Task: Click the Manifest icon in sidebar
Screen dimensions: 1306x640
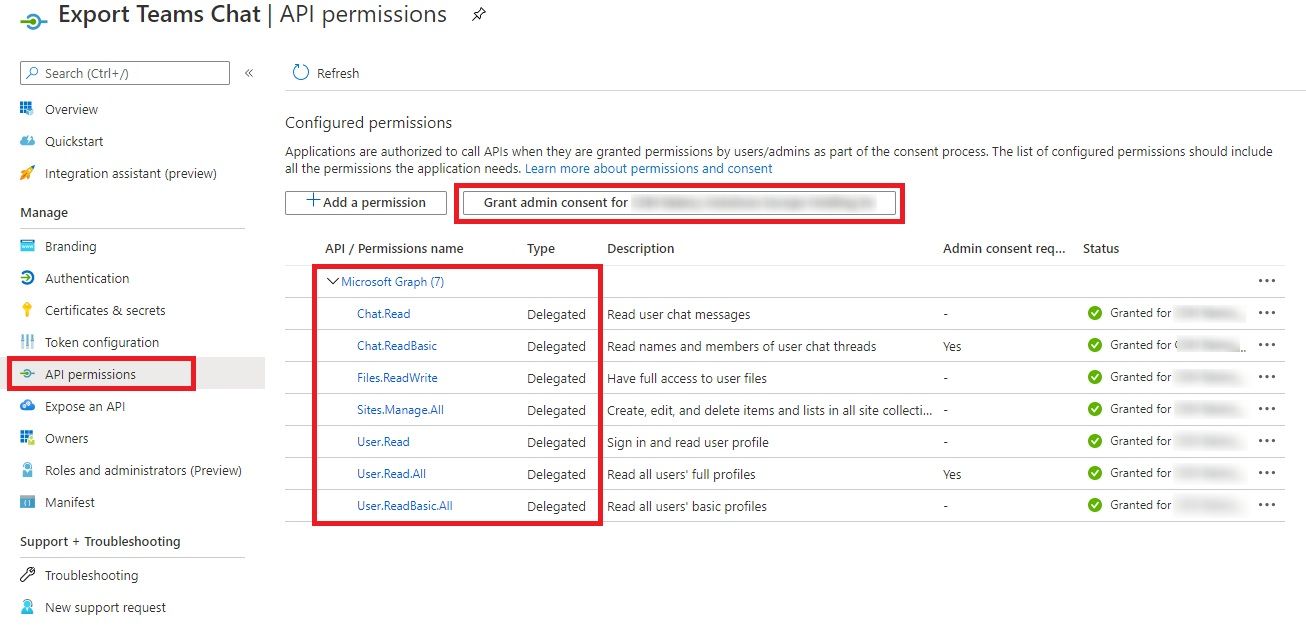Action: click(x=27, y=502)
